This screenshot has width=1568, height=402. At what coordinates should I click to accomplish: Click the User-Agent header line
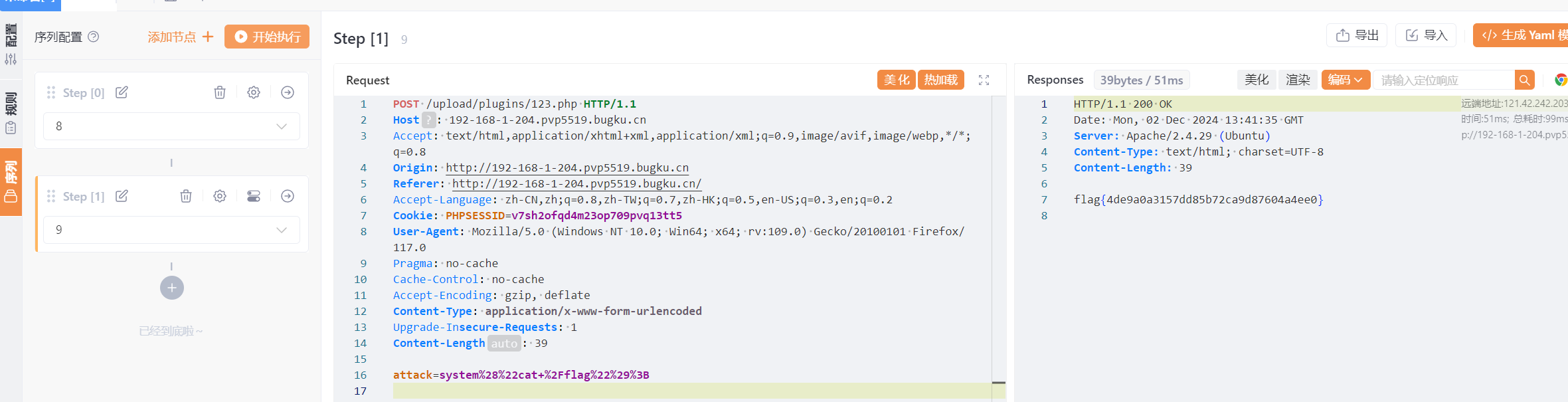tap(678, 240)
